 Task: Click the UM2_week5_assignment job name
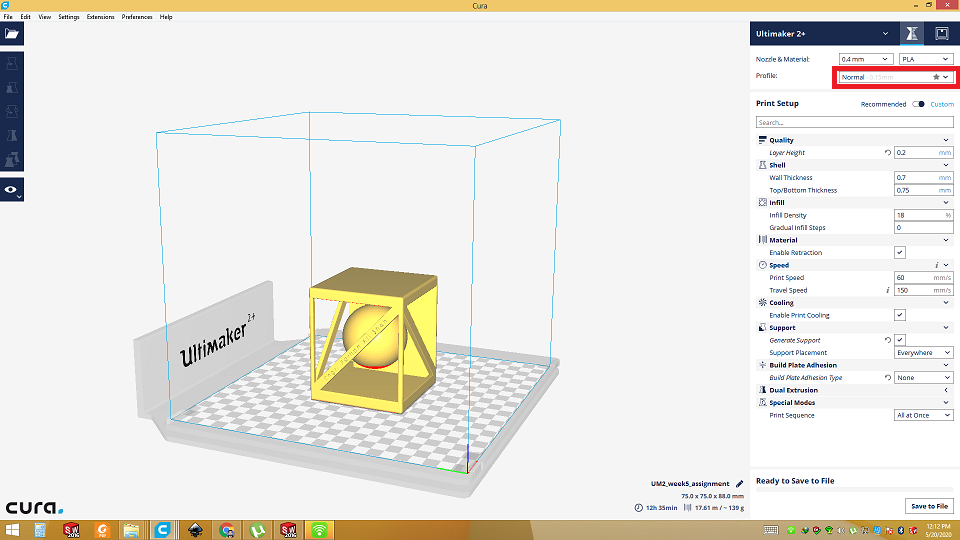pos(690,484)
